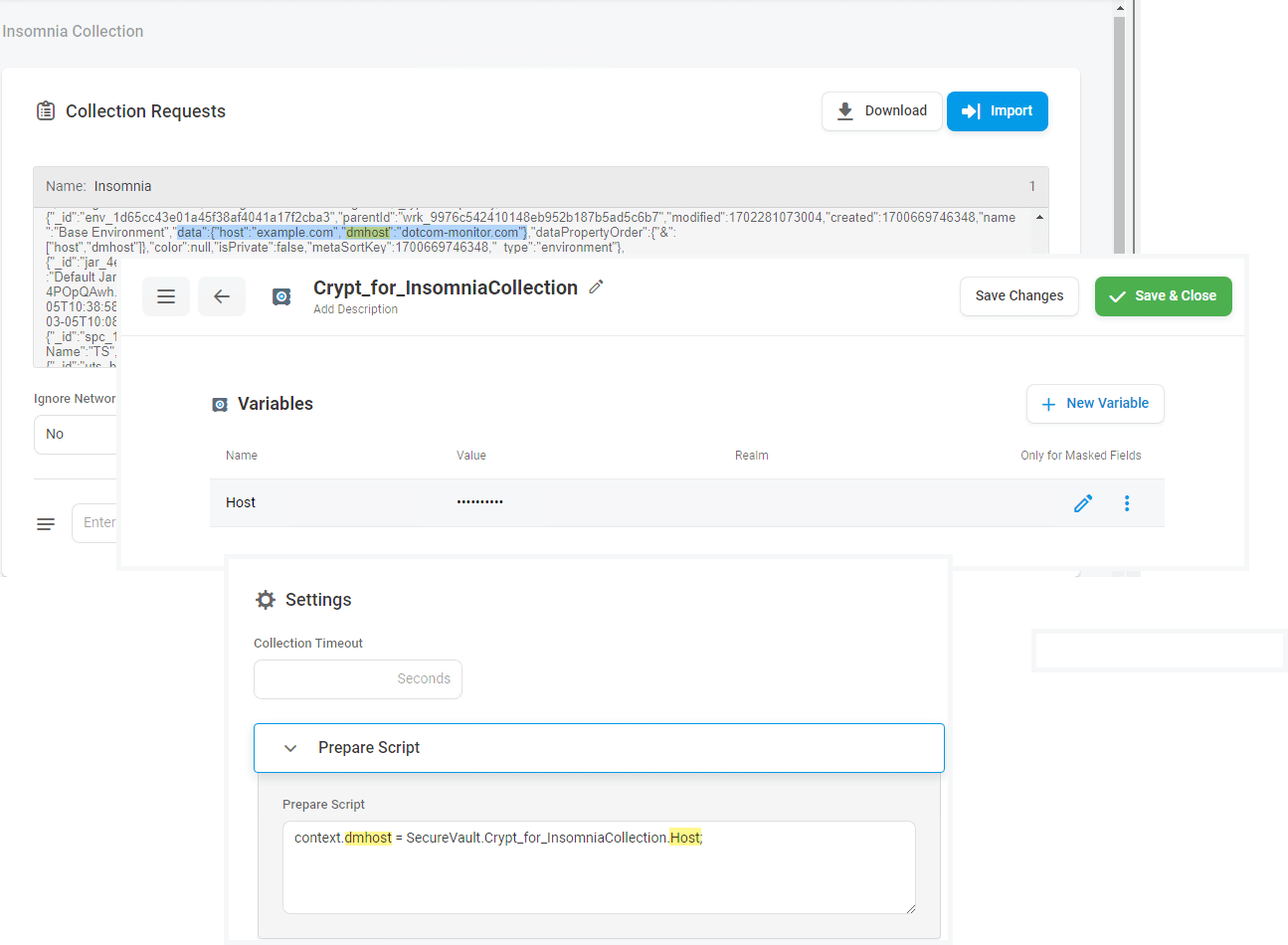Click the list icon beside the Enter field

(46, 523)
